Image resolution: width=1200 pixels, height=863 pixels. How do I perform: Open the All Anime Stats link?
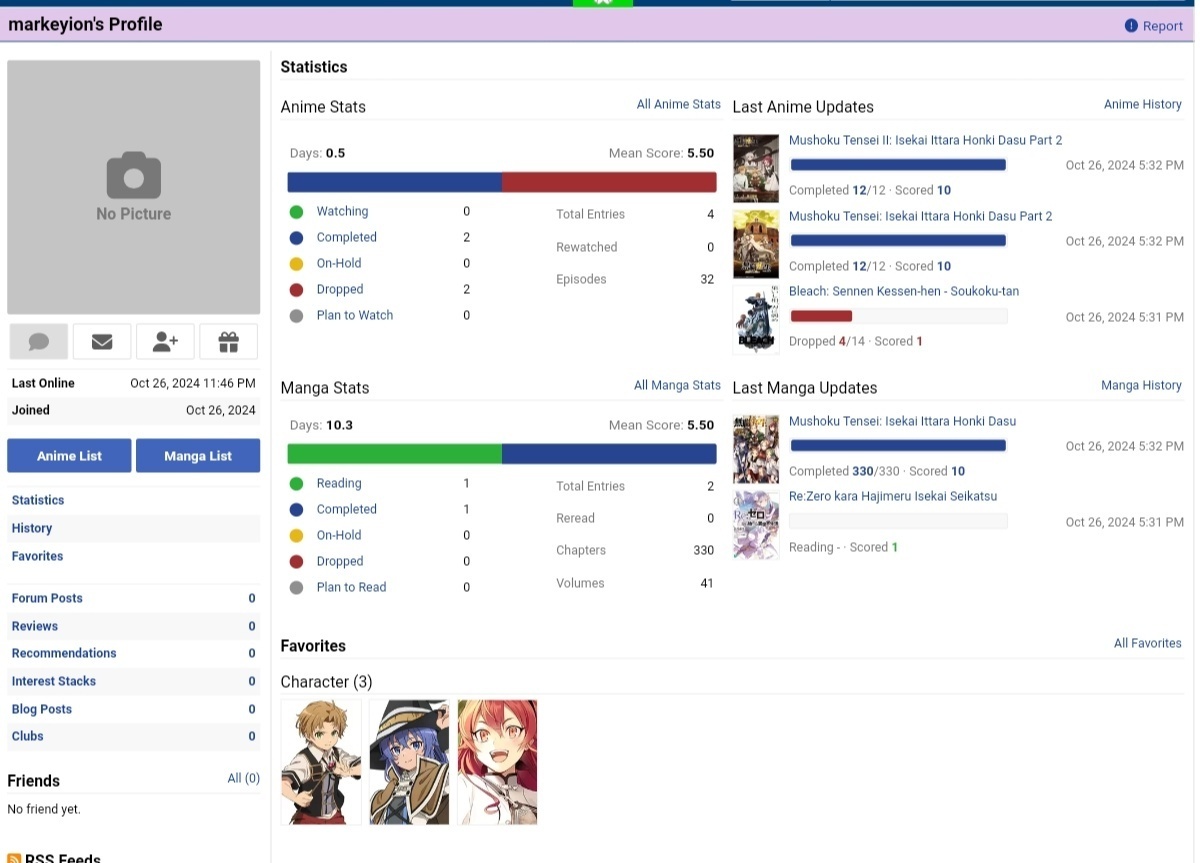point(678,104)
